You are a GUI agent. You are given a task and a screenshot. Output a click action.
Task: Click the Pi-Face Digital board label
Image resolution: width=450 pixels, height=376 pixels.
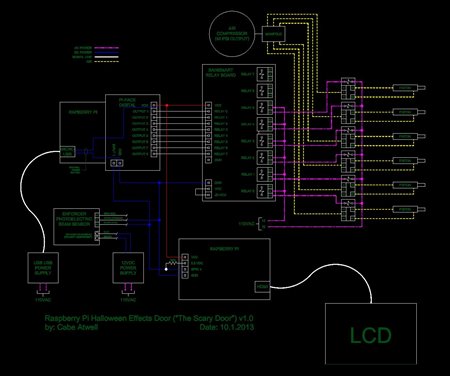click(127, 102)
